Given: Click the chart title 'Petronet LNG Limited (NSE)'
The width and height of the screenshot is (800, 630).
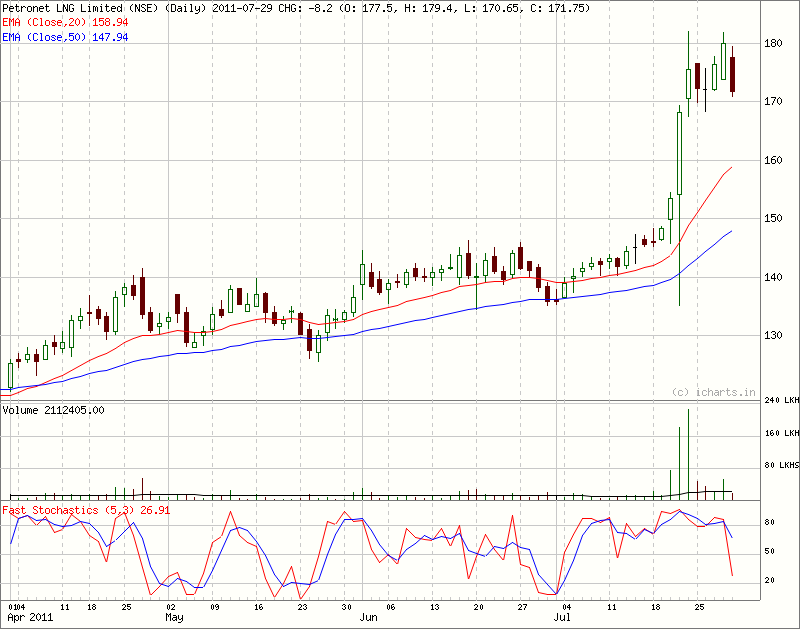Looking at the screenshot, I should click(x=82, y=8).
